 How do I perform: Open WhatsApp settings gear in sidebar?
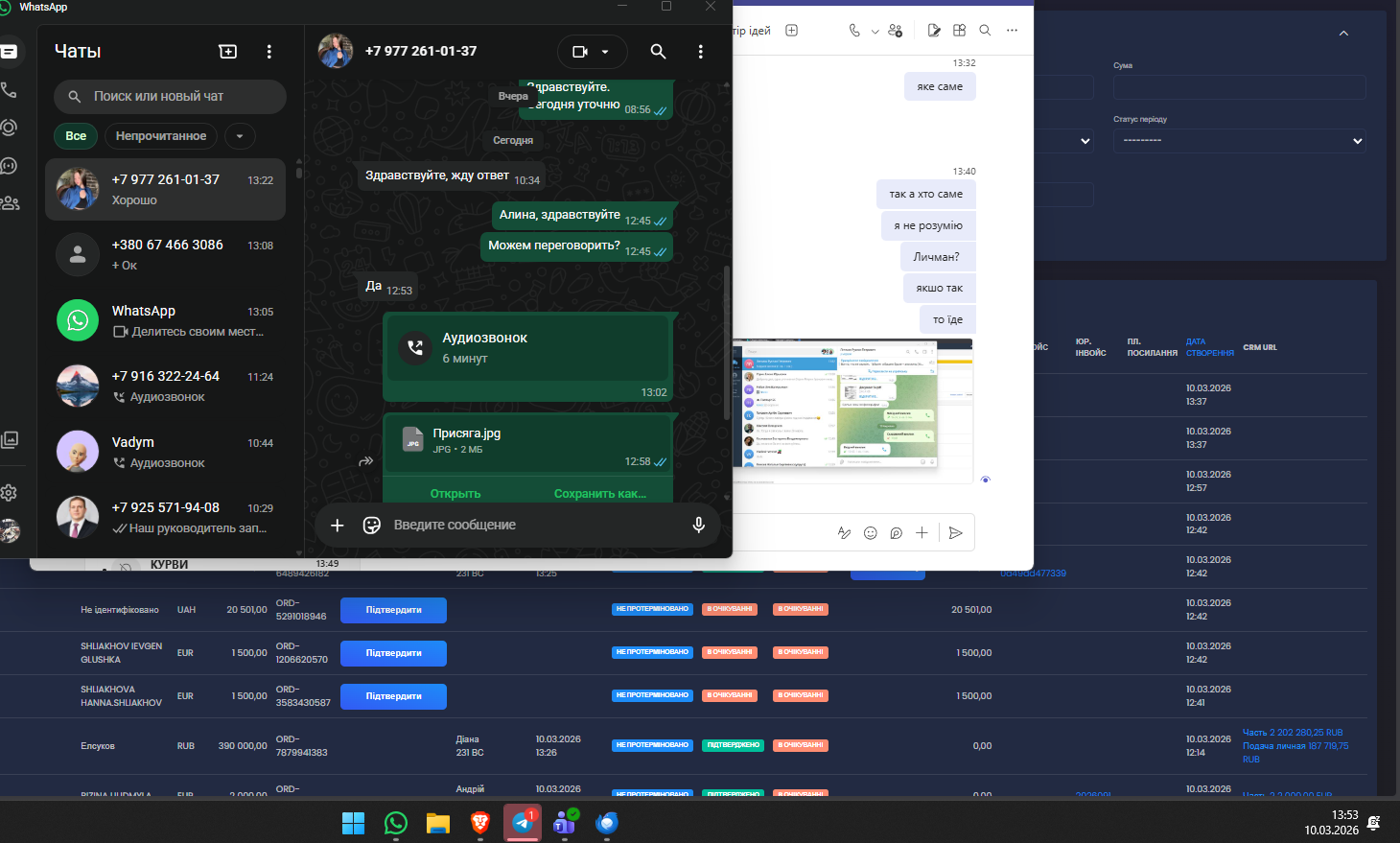coord(10,493)
